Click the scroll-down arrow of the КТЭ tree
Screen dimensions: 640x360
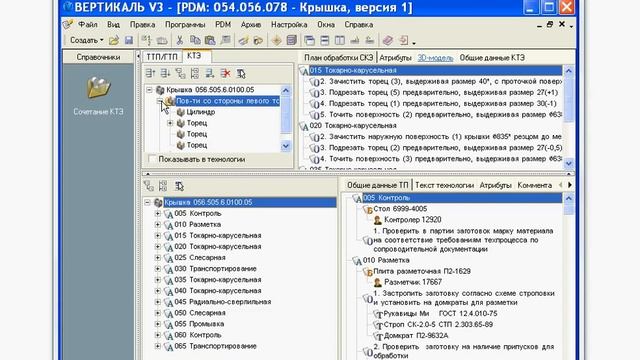pos(286,146)
